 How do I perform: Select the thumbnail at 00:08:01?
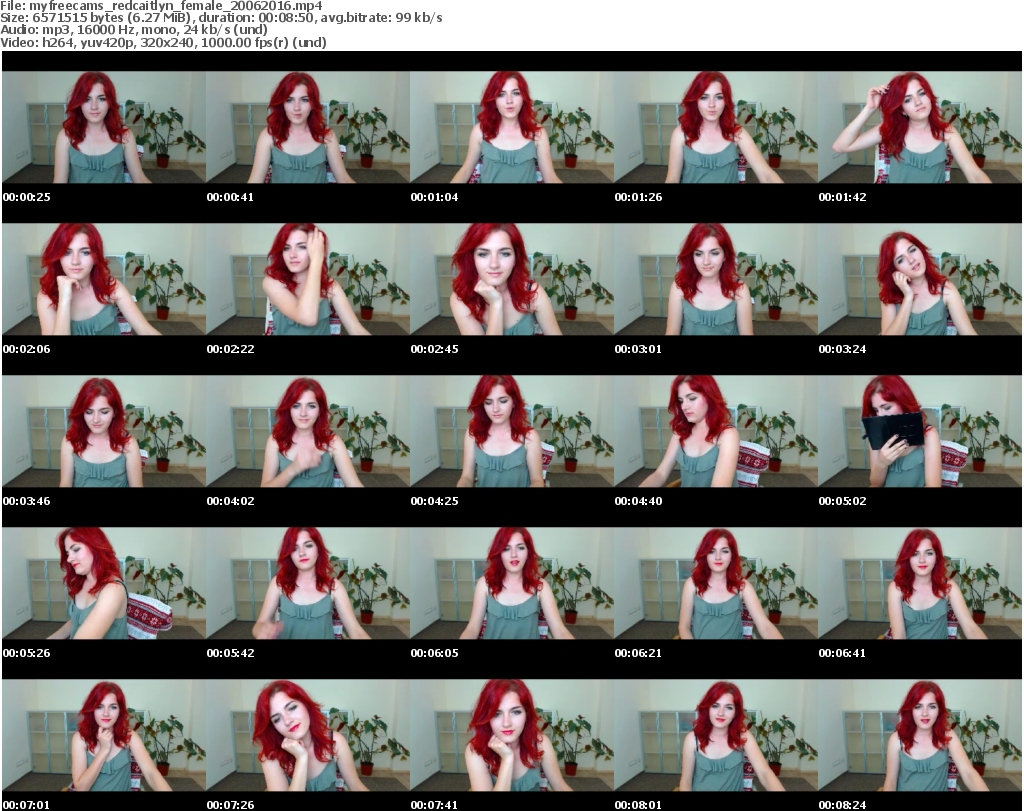pyautogui.click(x=715, y=735)
